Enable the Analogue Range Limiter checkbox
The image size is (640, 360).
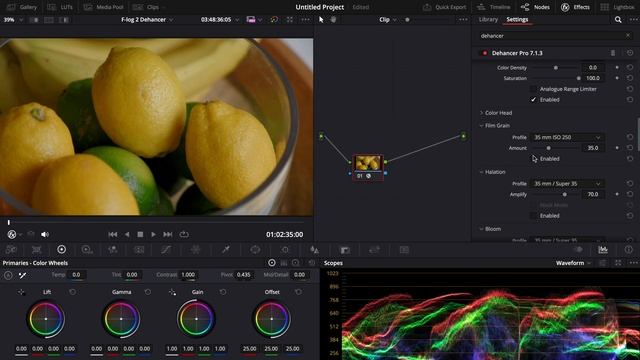pos(533,89)
